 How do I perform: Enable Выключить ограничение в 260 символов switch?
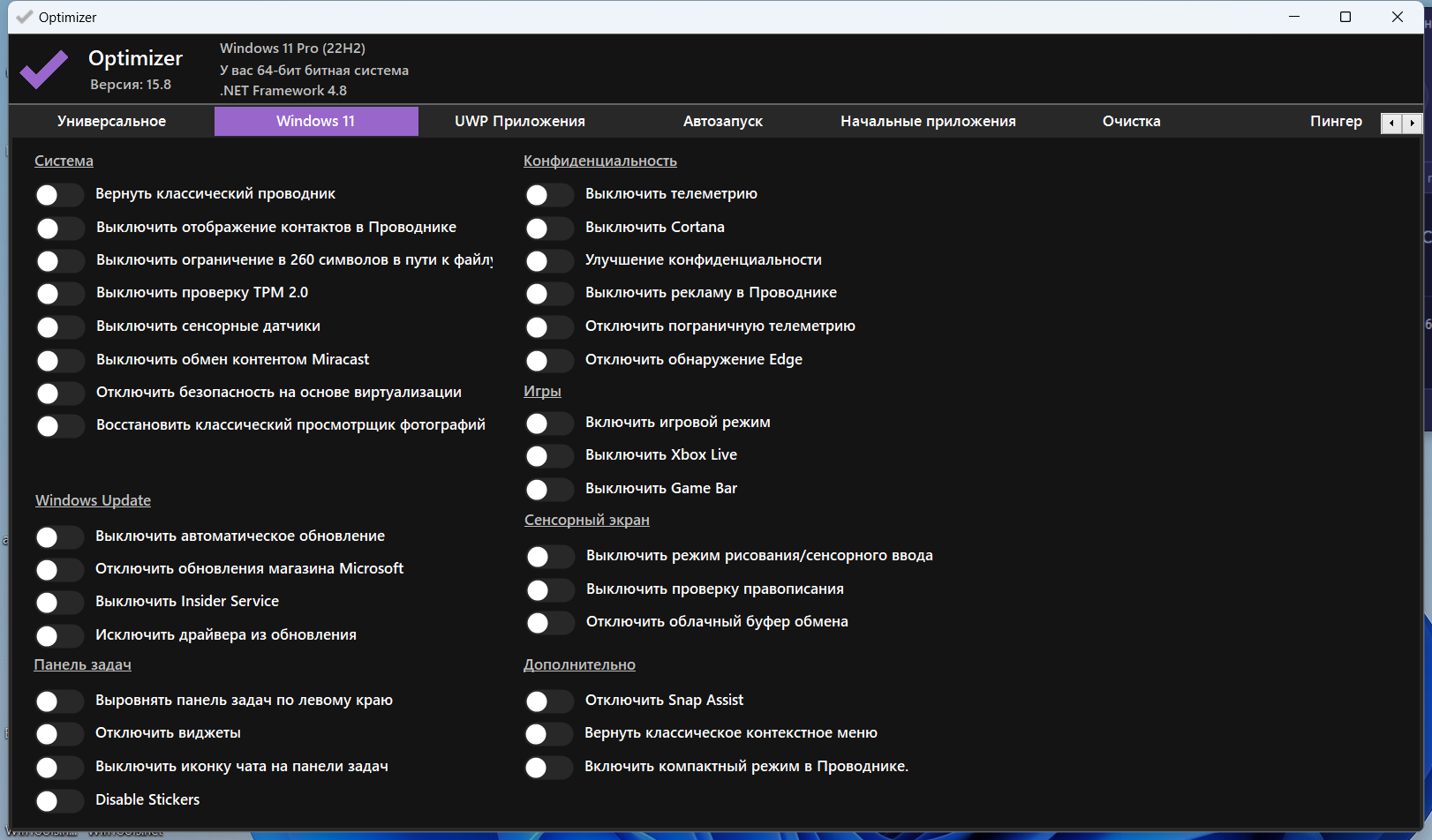coord(59,261)
